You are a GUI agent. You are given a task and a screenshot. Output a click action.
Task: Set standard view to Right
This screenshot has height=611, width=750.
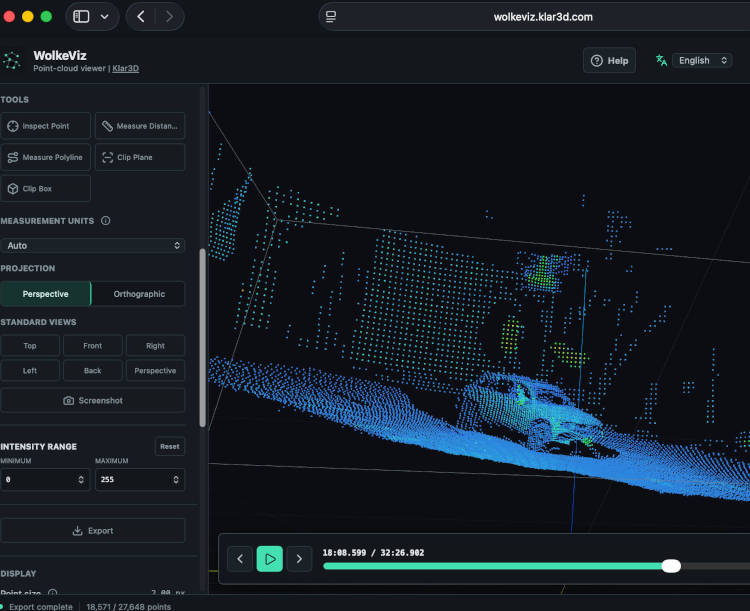[x=155, y=345]
